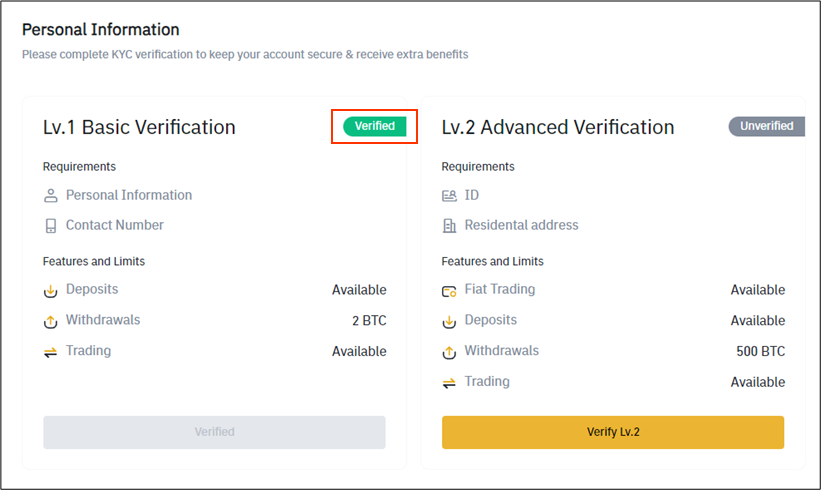Click the Lv.2 Withdrawals upload icon
821x490 pixels.
click(x=449, y=352)
